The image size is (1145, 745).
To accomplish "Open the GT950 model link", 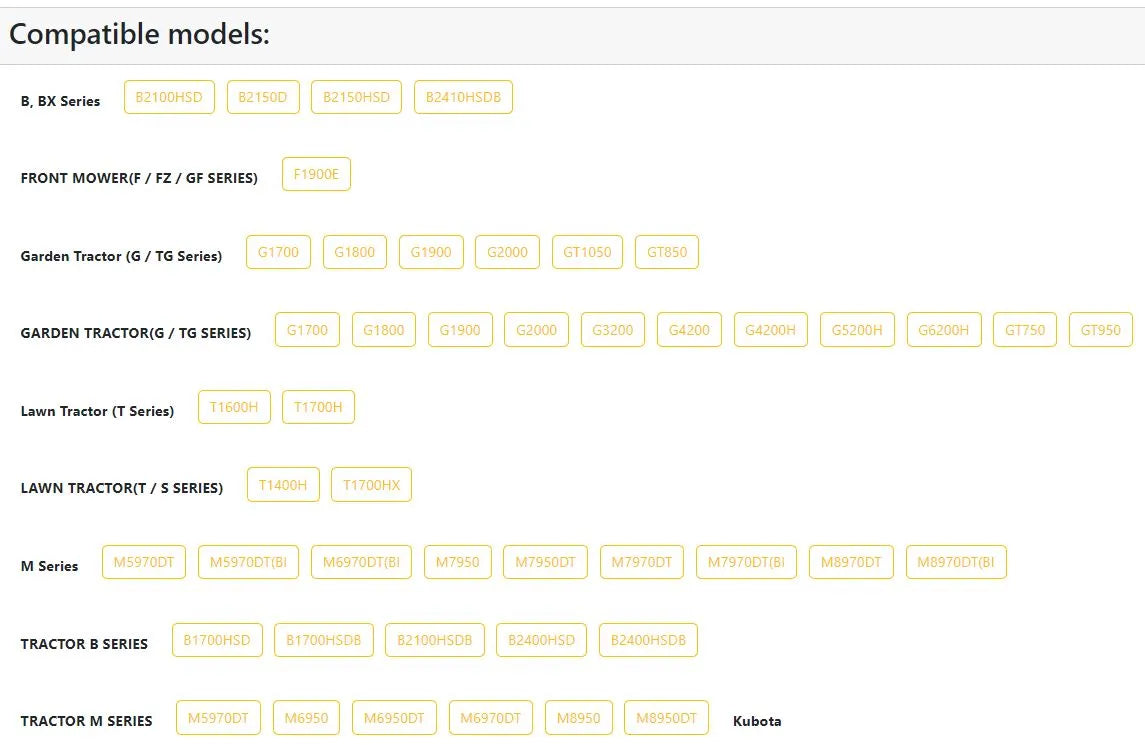I will pos(1100,330).
